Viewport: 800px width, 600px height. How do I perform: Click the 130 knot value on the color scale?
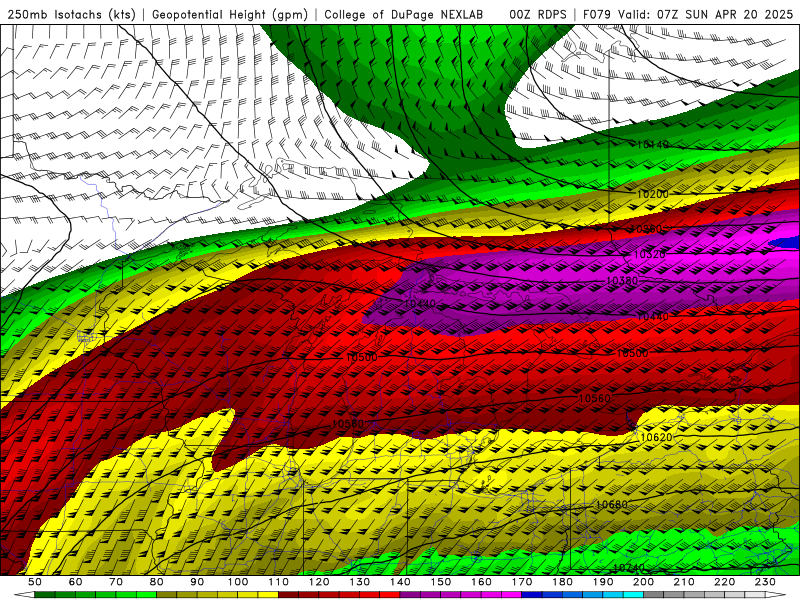point(360,582)
